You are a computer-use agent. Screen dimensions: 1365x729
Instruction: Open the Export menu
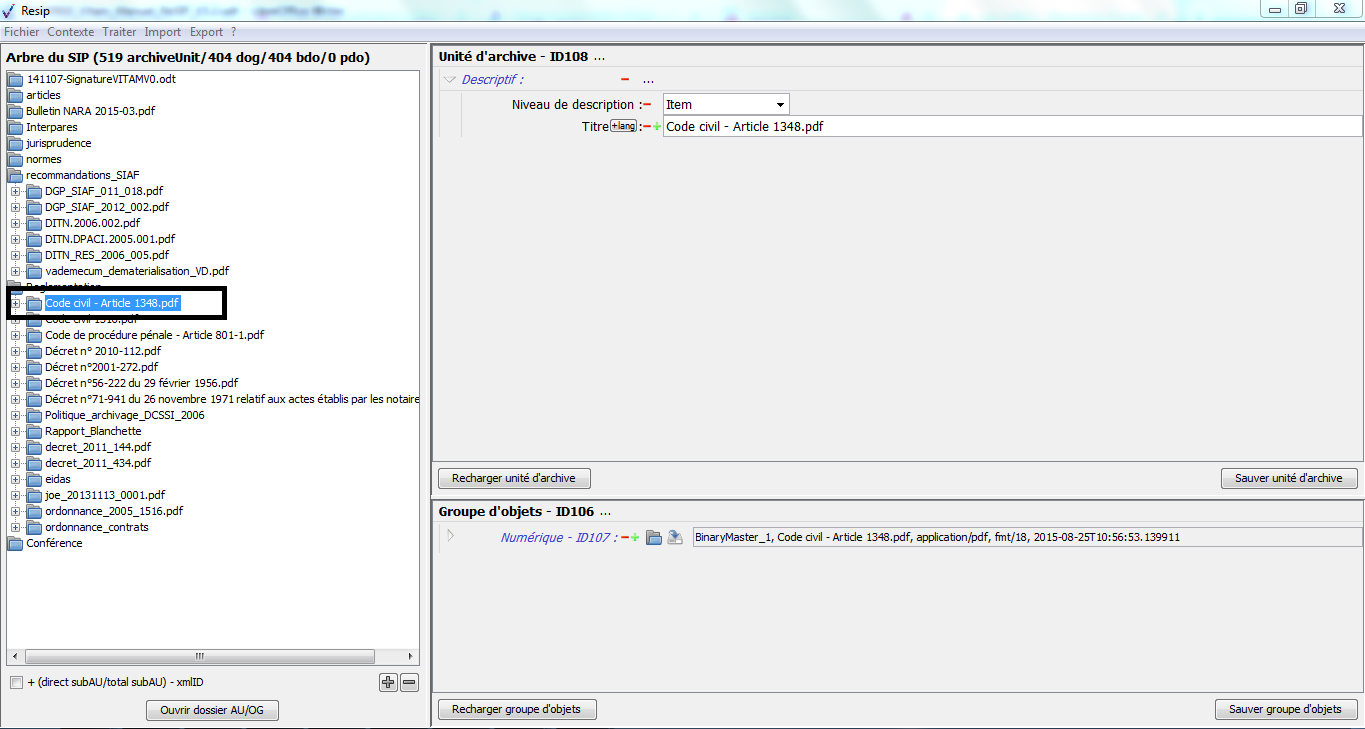click(206, 32)
